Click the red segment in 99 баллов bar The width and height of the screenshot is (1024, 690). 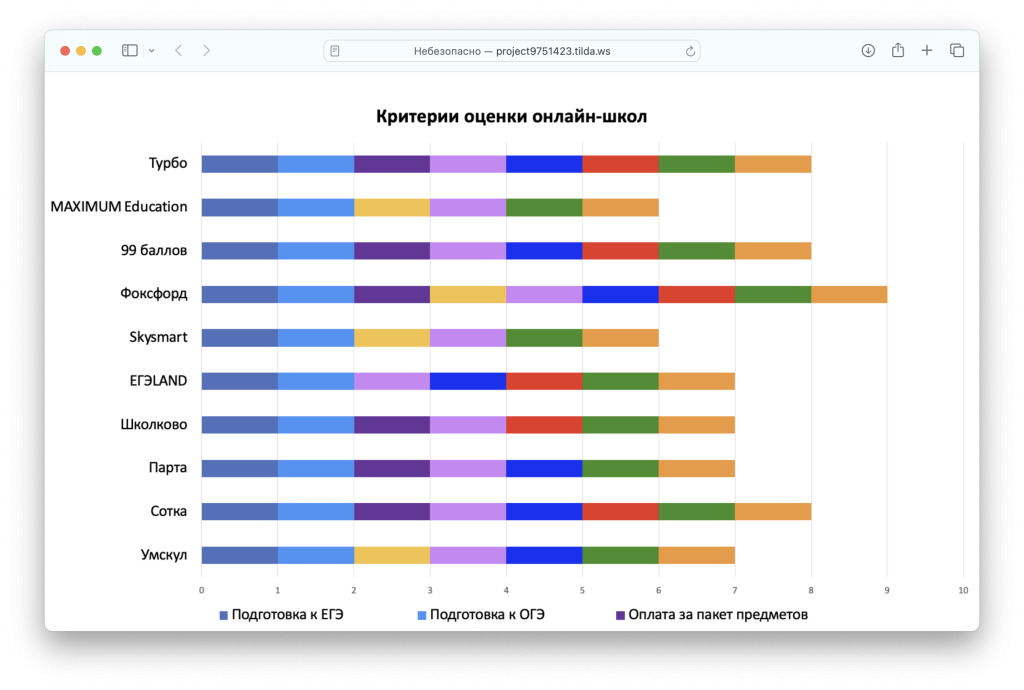pyautogui.click(x=620, y=251)
